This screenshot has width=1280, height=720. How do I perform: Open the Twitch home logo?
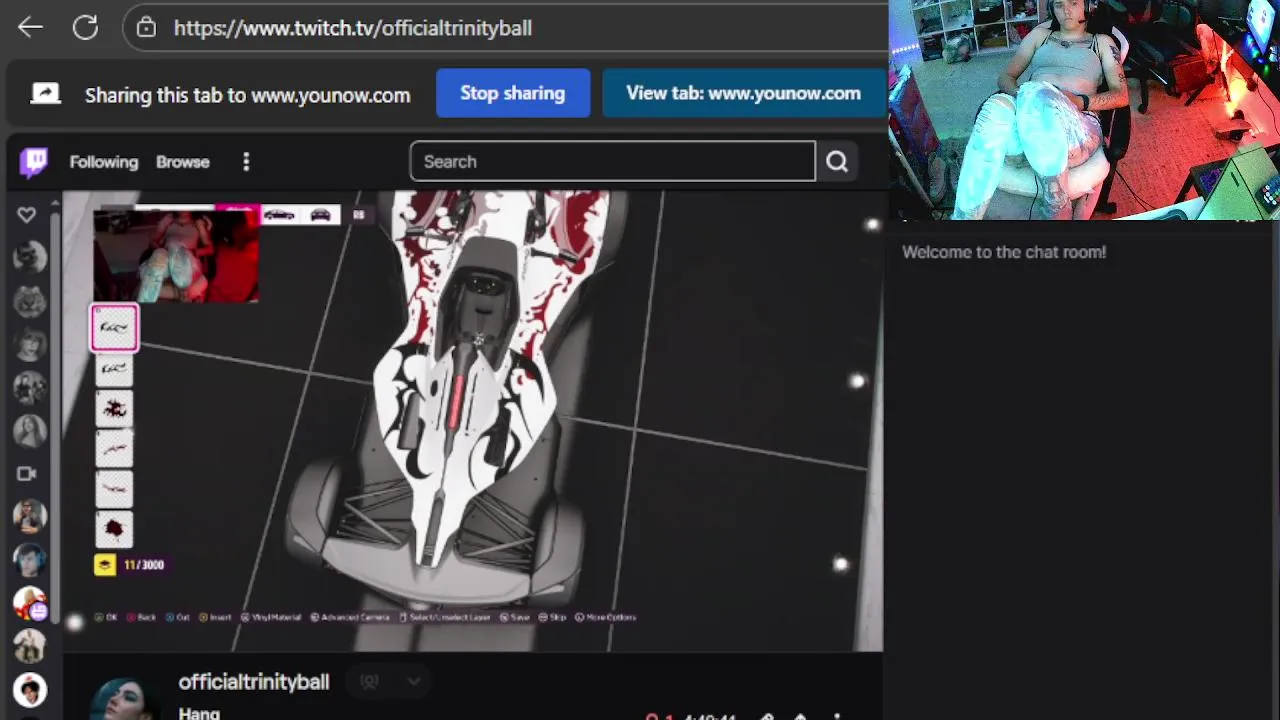click(x=34, y=162)
